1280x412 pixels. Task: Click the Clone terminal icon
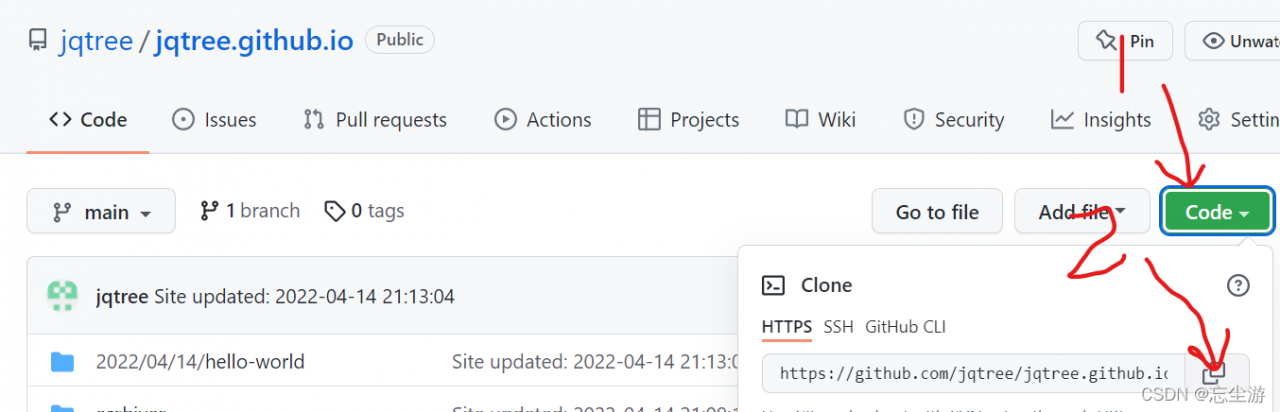[x=773, y=286]
